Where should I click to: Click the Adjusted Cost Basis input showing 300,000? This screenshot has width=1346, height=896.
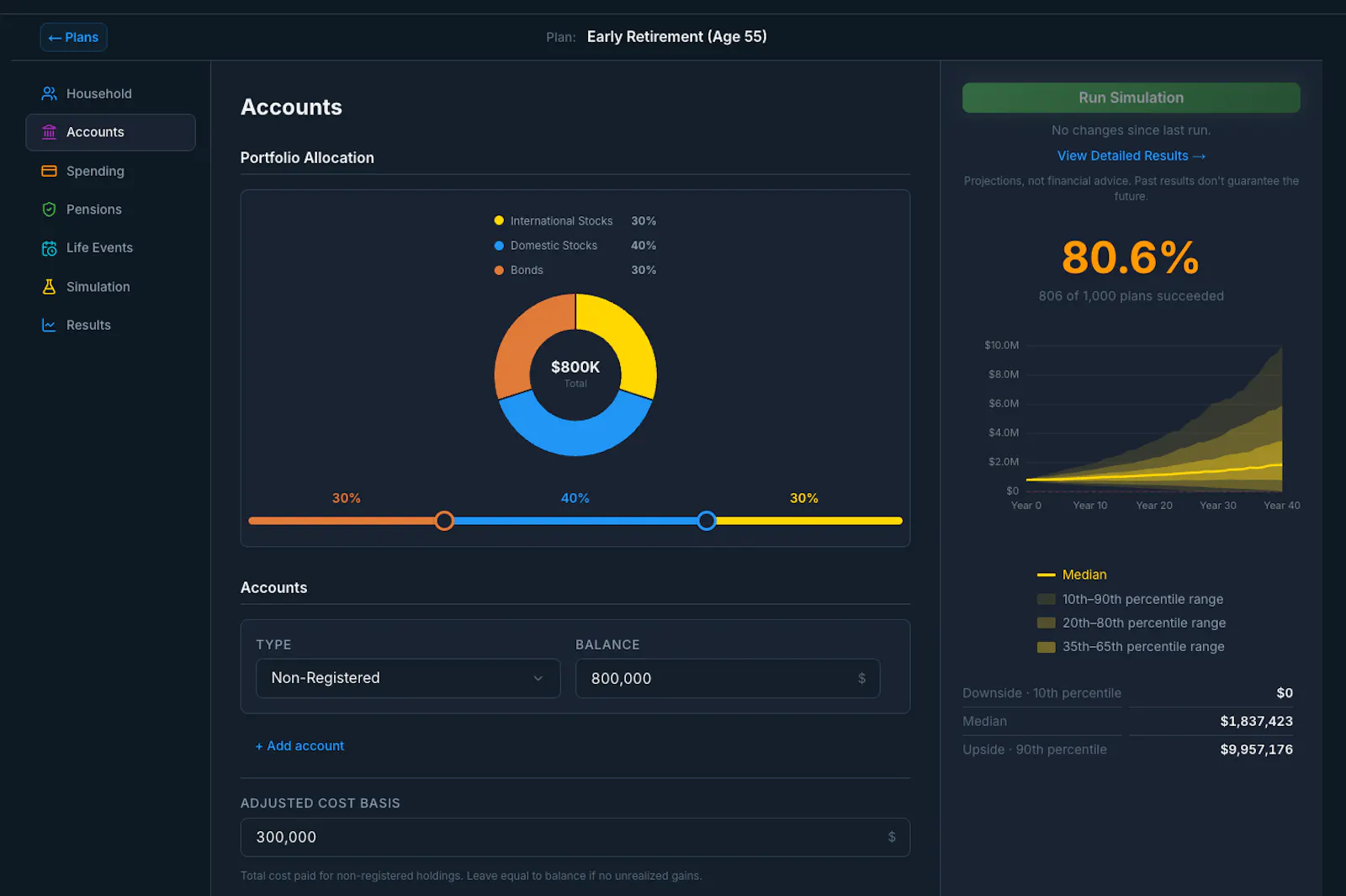[x=575, y=837]
